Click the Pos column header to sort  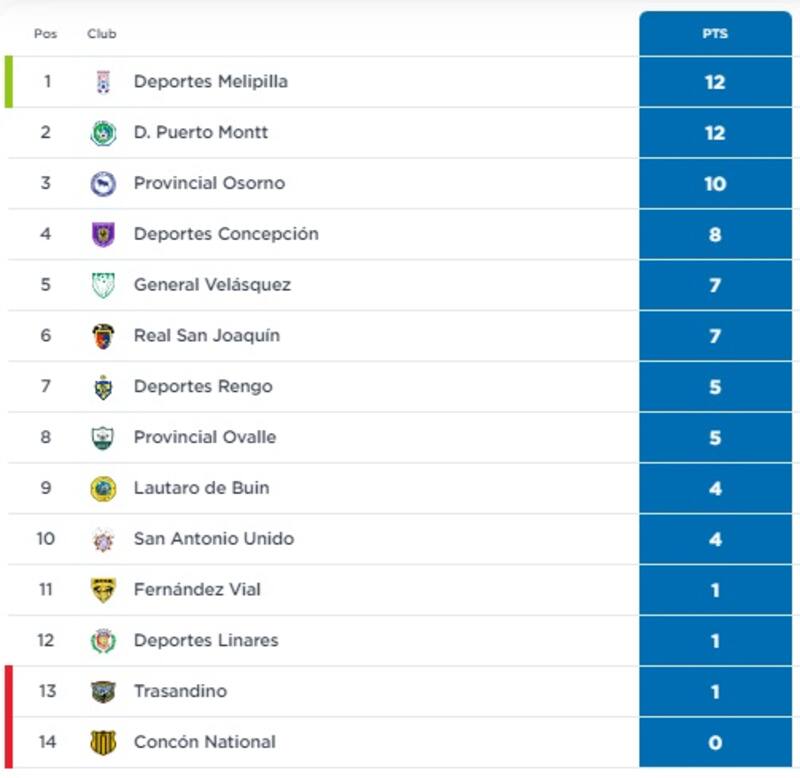[45, 33]
